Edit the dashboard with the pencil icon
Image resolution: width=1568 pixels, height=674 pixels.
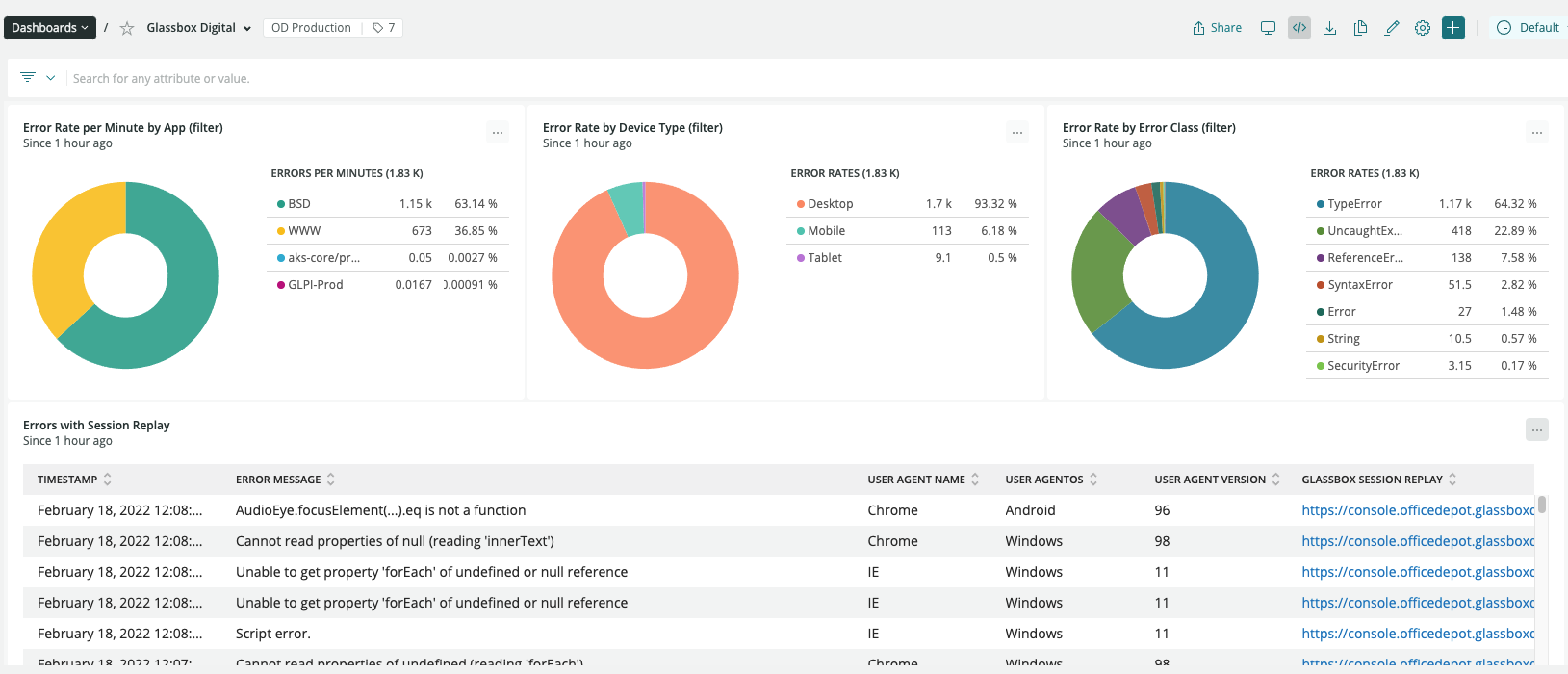1391,28
